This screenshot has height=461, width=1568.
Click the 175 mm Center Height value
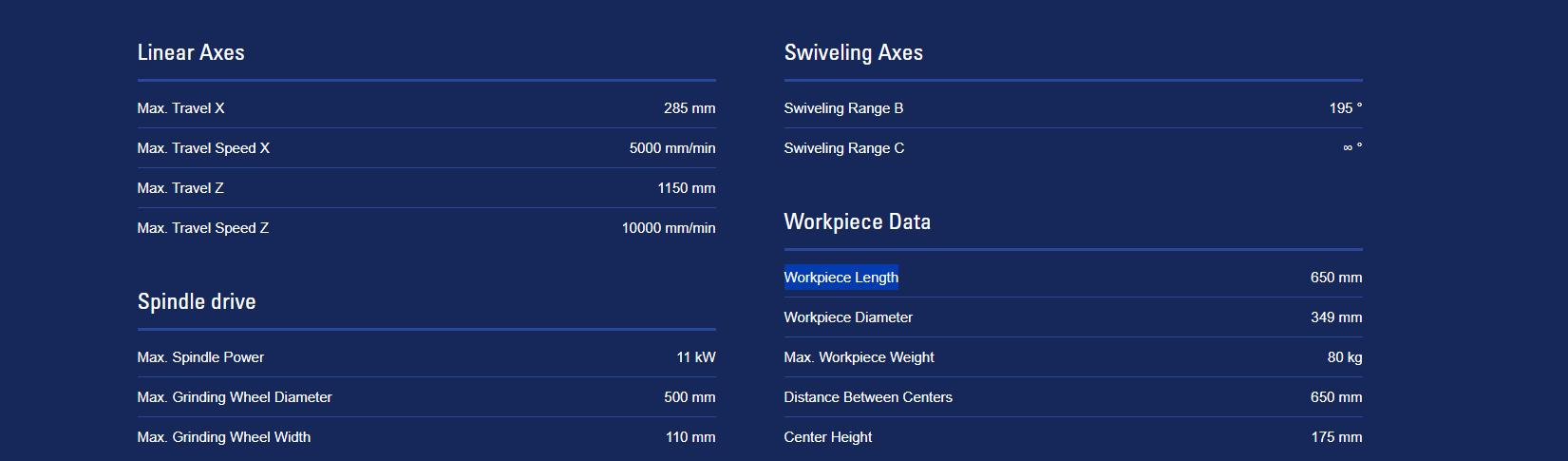(1335, 437)
